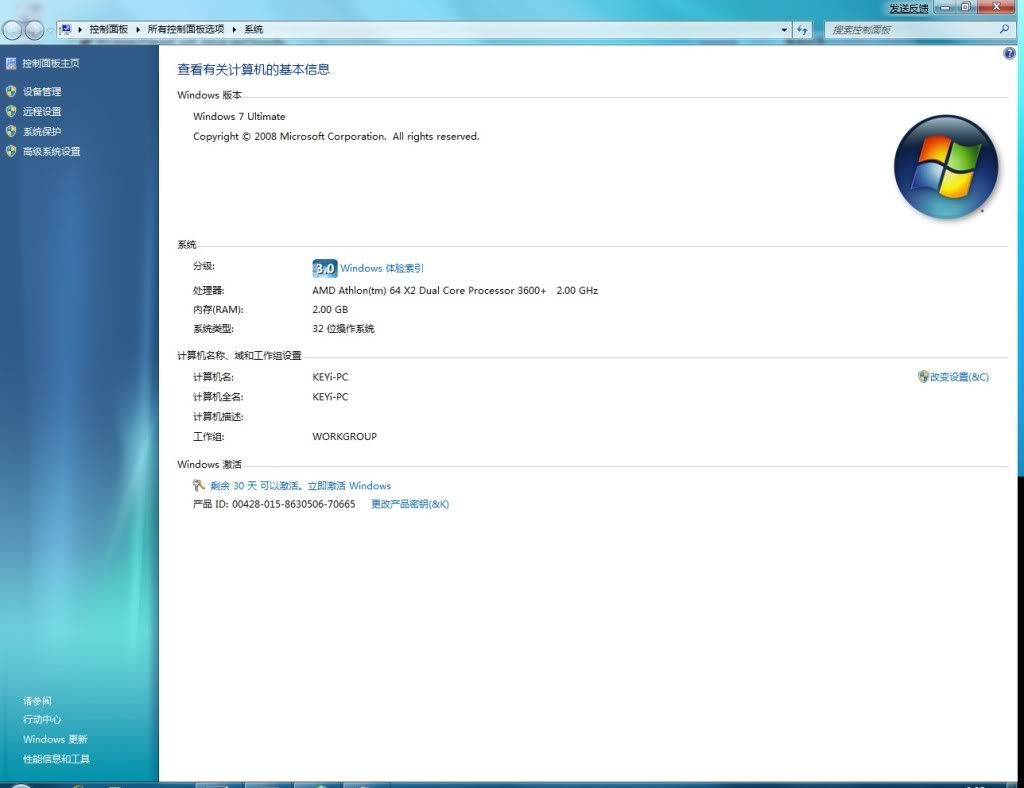Click the product ID 00428-015-8630506-70665
The width and height of the screenshot is (1024, 788).
pyautogui.click(x=294, y=504)
